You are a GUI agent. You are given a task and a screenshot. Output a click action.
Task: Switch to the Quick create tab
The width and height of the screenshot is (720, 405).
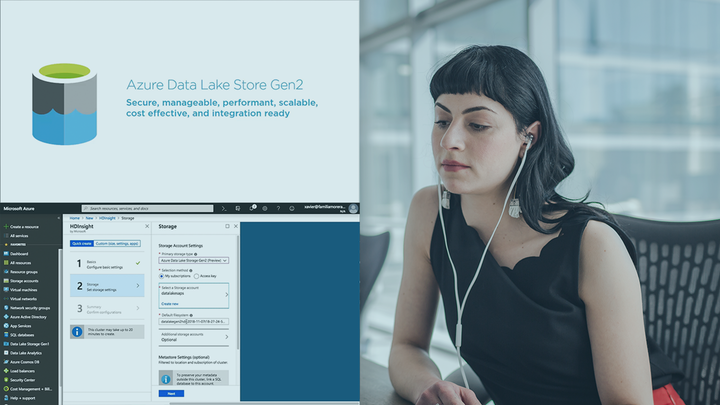pyautogui.click(x=82, y=244)
